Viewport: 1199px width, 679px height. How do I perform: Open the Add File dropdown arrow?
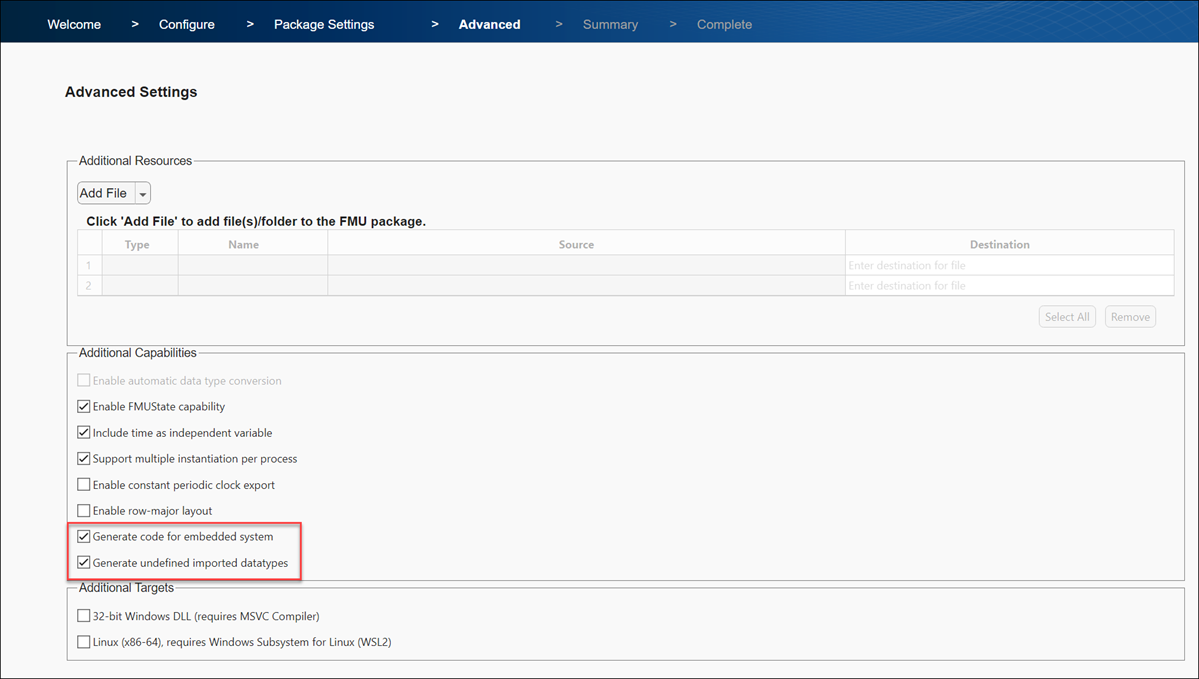[142, 192]
